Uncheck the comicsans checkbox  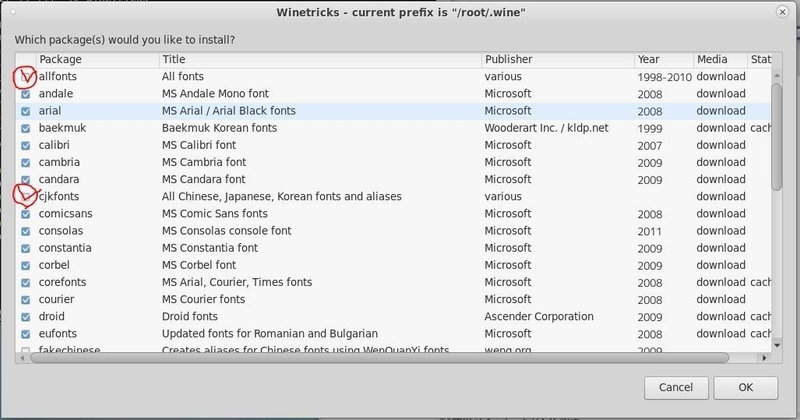click(x=26, y=214)
